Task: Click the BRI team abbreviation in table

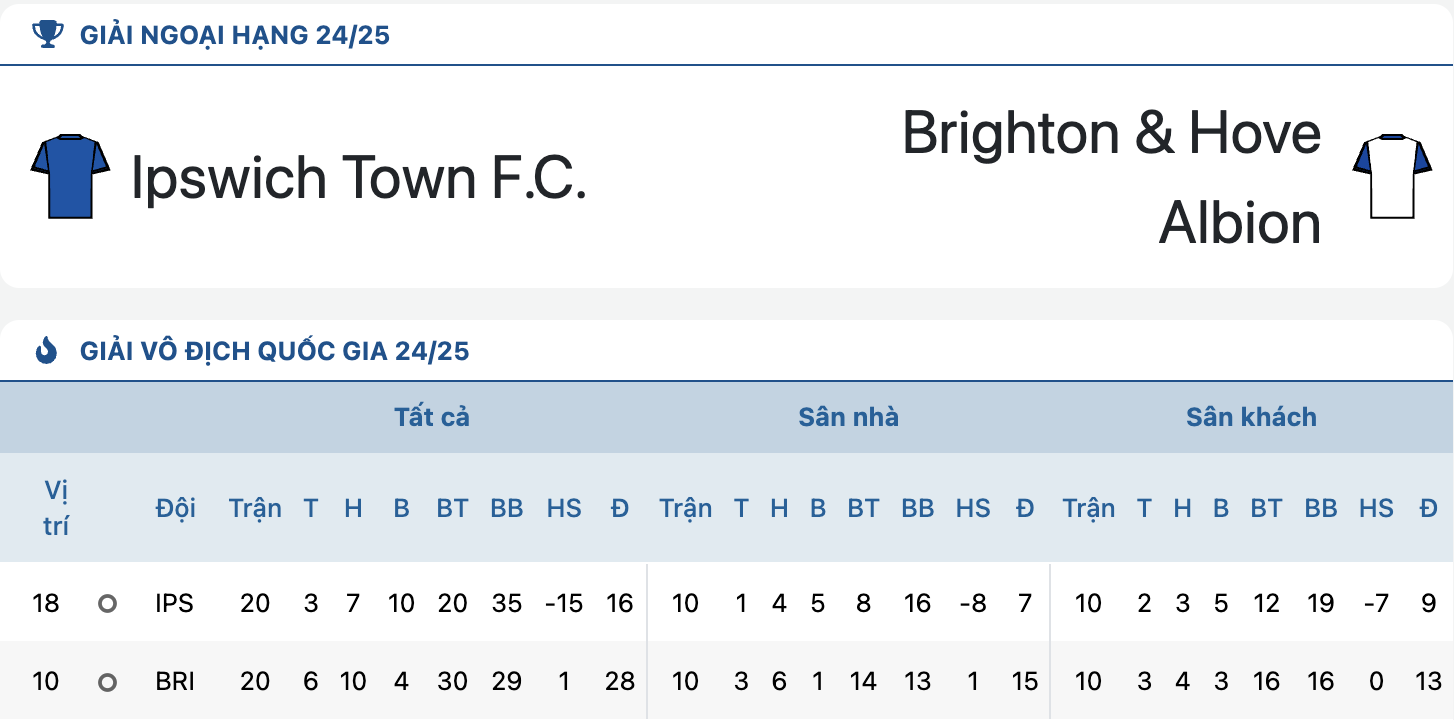Action: click(175, 682)
